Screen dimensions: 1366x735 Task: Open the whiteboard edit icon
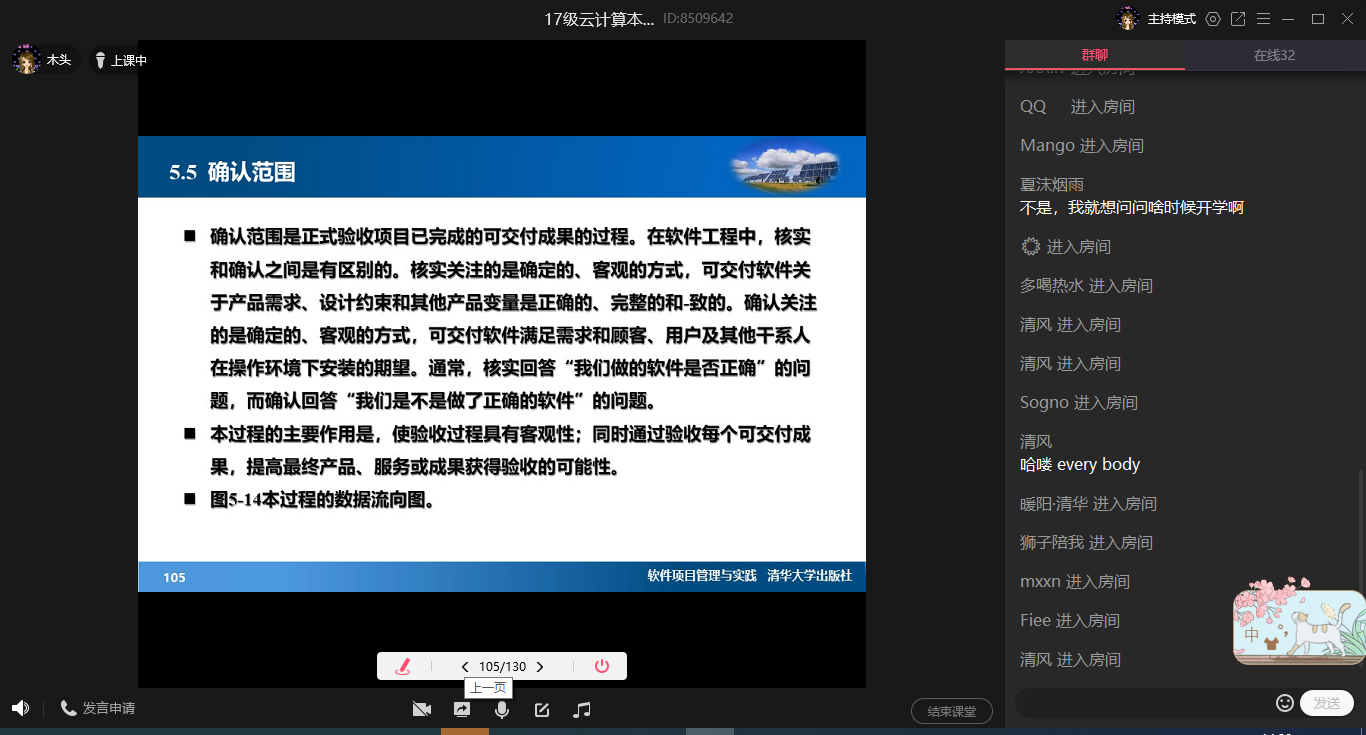(x=542, y=709)
